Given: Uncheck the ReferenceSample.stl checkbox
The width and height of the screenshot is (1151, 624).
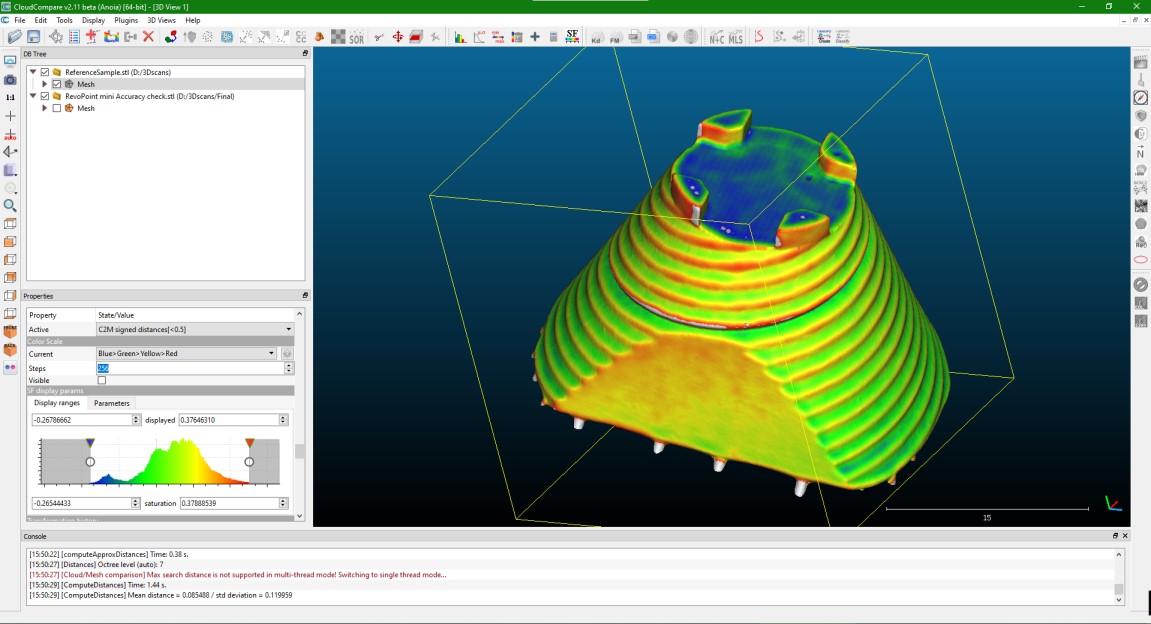Looking at the screenshot, I should pos(45,72).
